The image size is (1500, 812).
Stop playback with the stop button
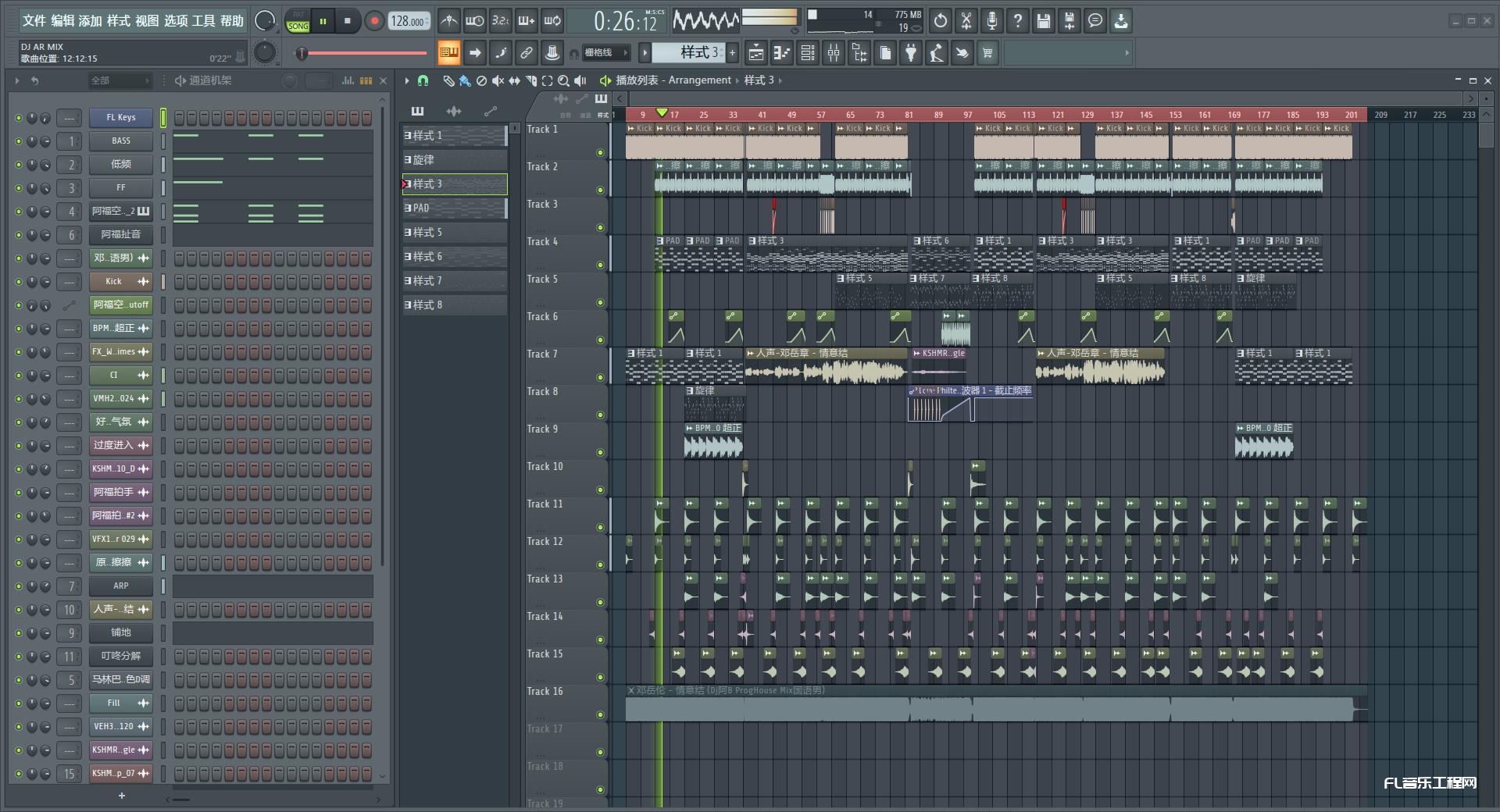348,21
